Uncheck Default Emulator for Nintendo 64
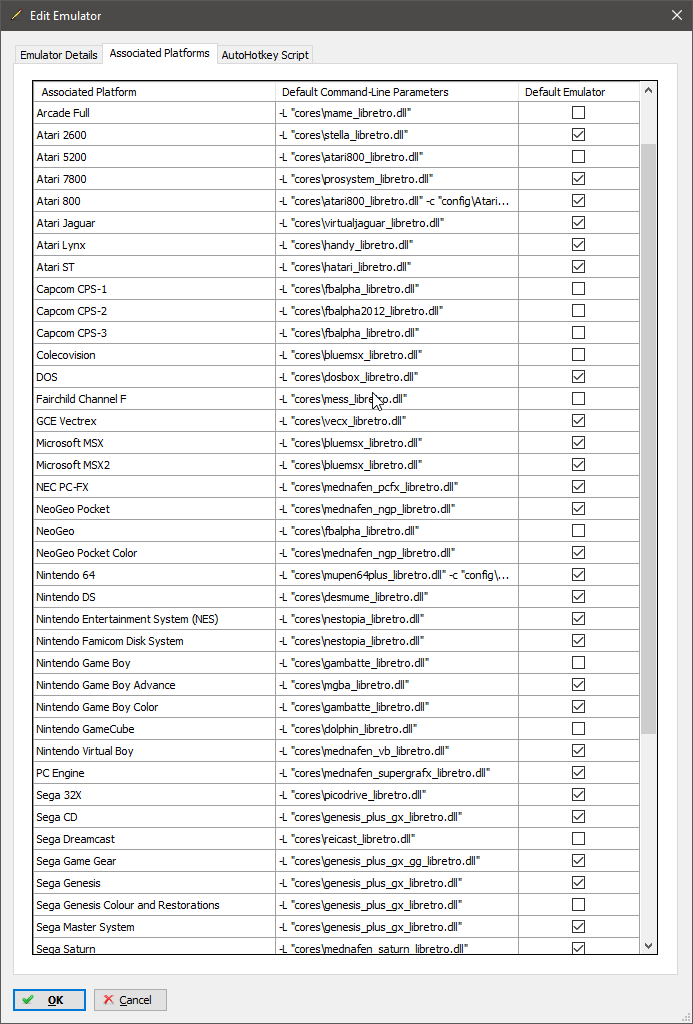Viewport: 693px width, 1024px height. coord(578,575)
